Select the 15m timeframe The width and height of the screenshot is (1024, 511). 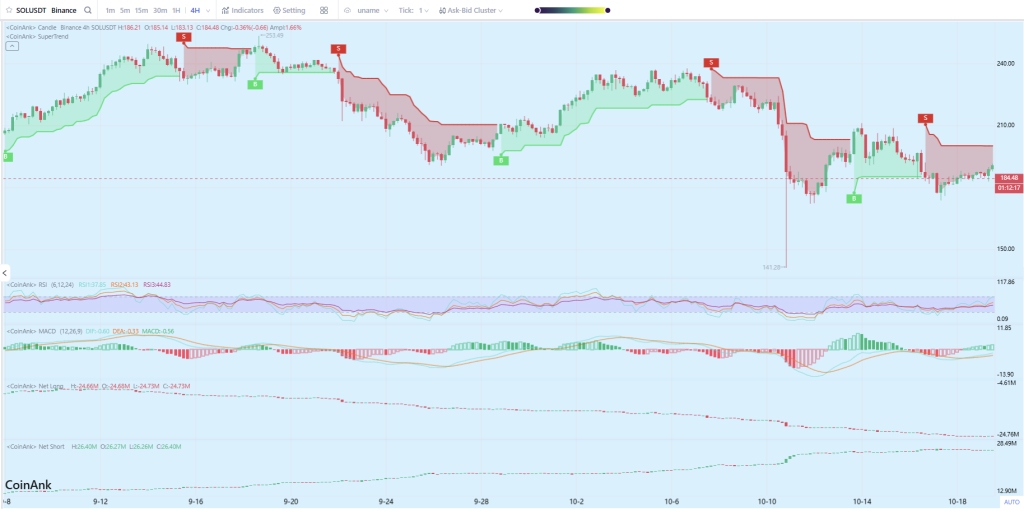[141, 10]
